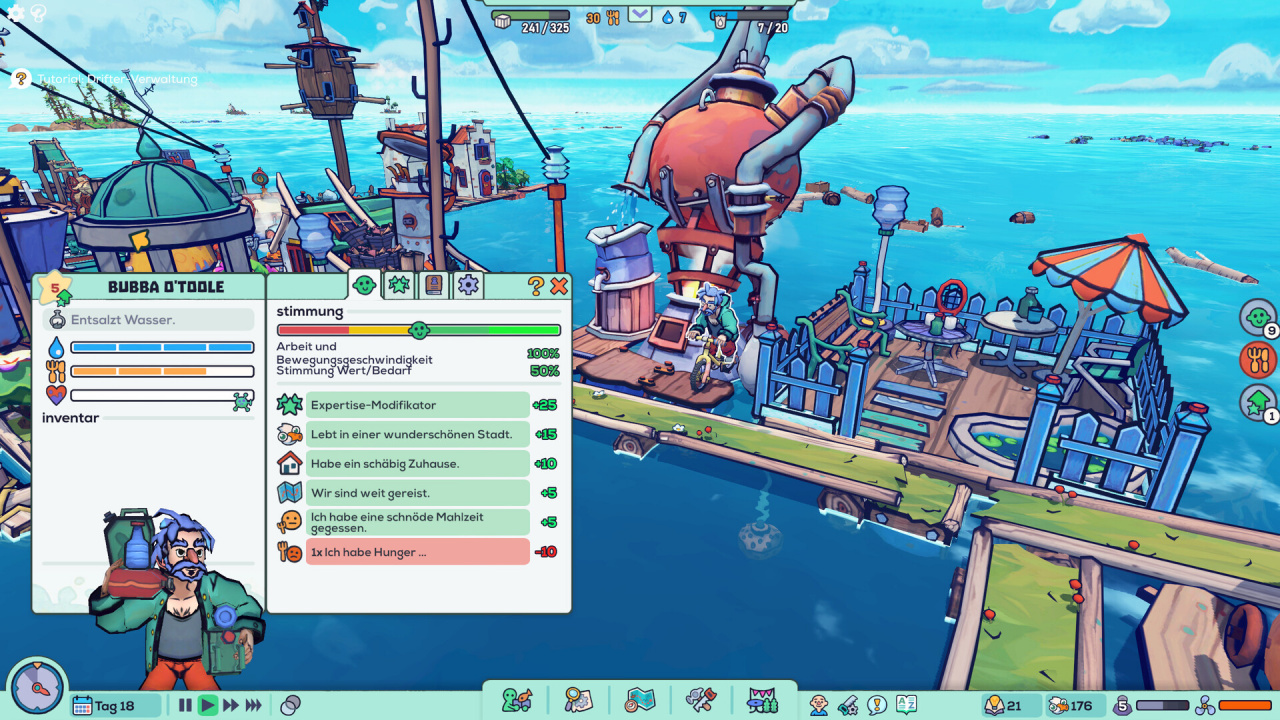1280x720 pixels.
Task: Click the mood slider smiley marker
Action: (419, 330)
